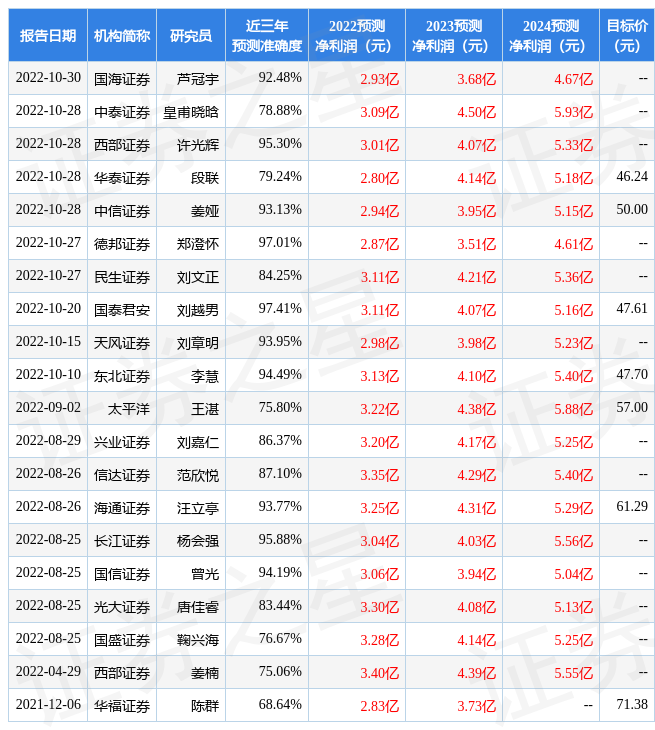655x730 pixels.
Task: Select researcher 许光辉
Action: pos(197,145)
